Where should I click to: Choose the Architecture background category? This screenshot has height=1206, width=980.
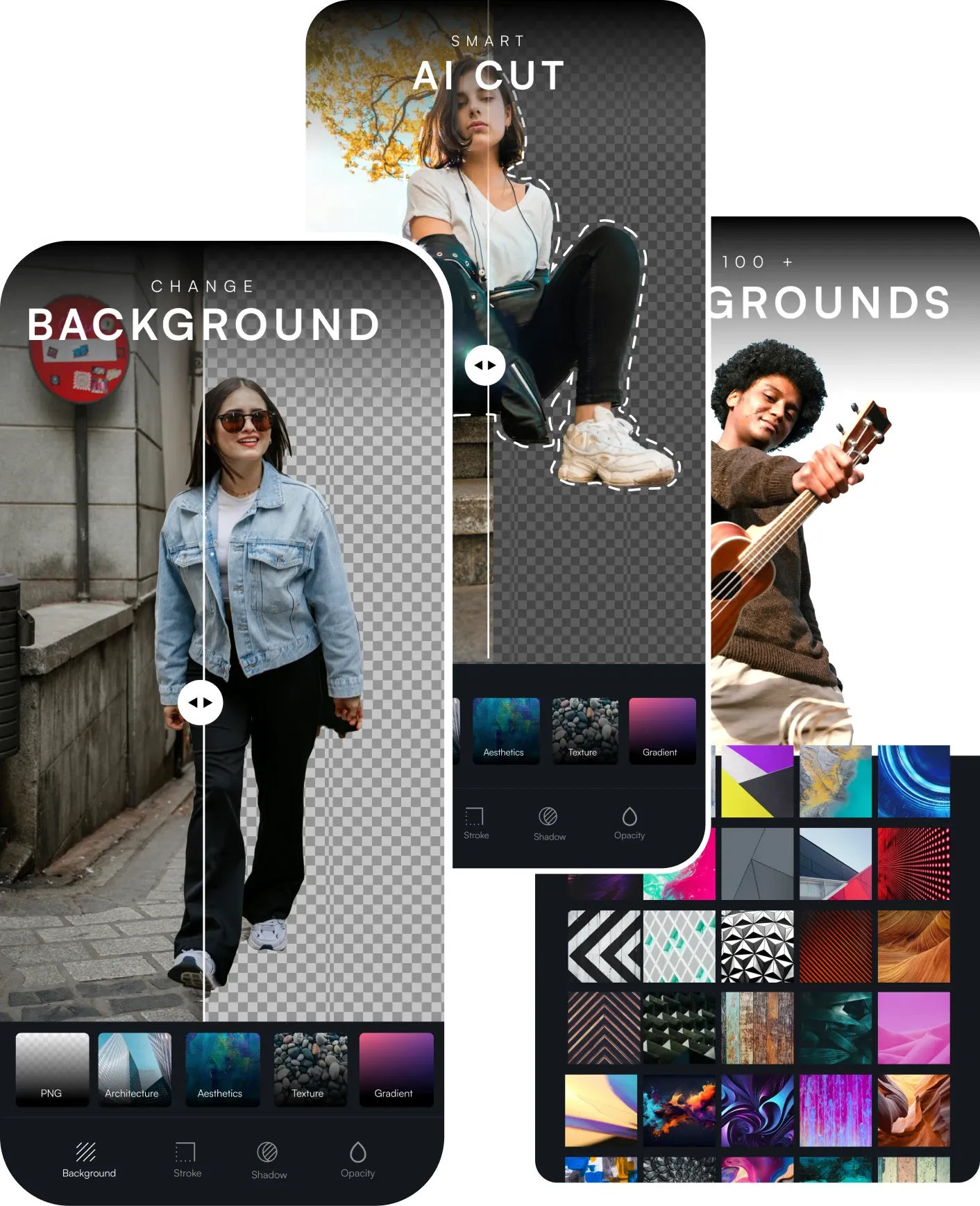coord(135,1069)
